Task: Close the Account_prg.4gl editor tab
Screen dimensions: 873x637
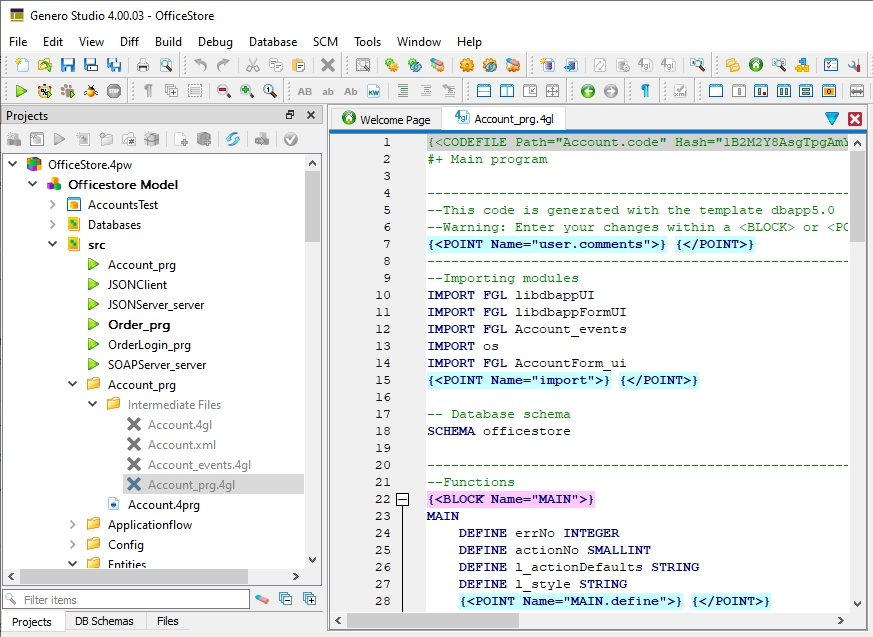Action: pos(857,118)
